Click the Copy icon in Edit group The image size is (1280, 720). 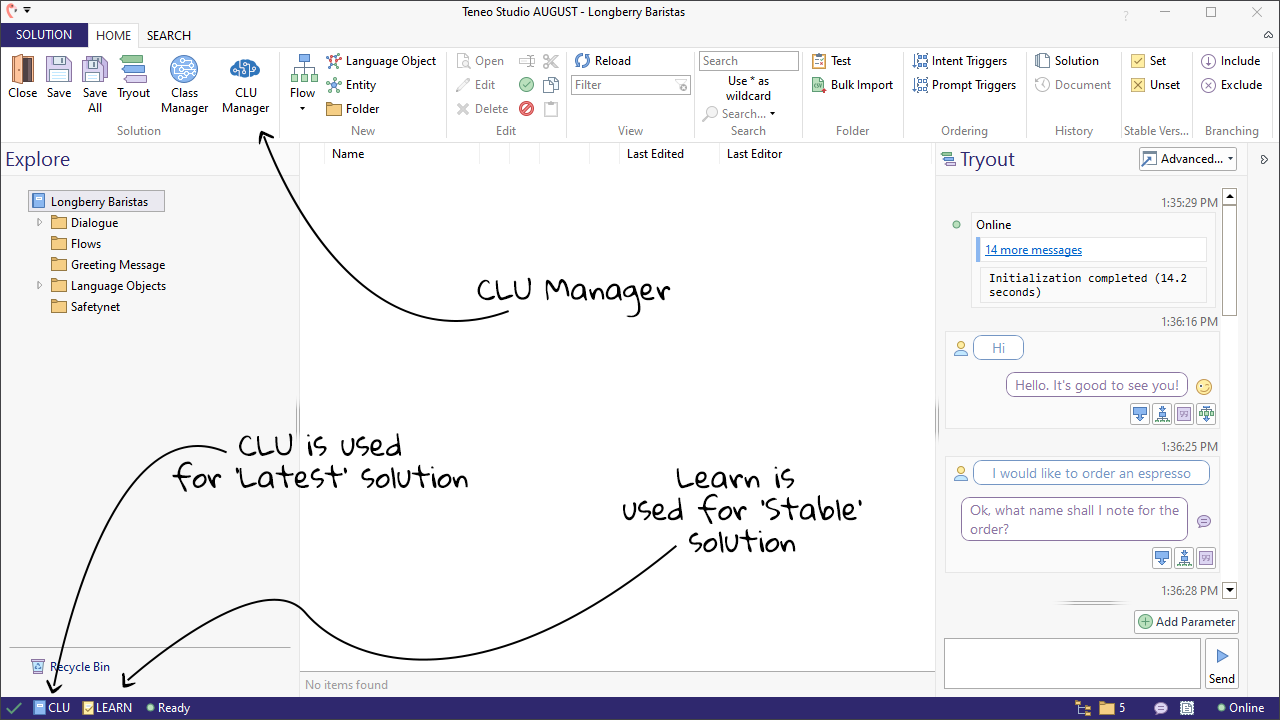[551, 85]
